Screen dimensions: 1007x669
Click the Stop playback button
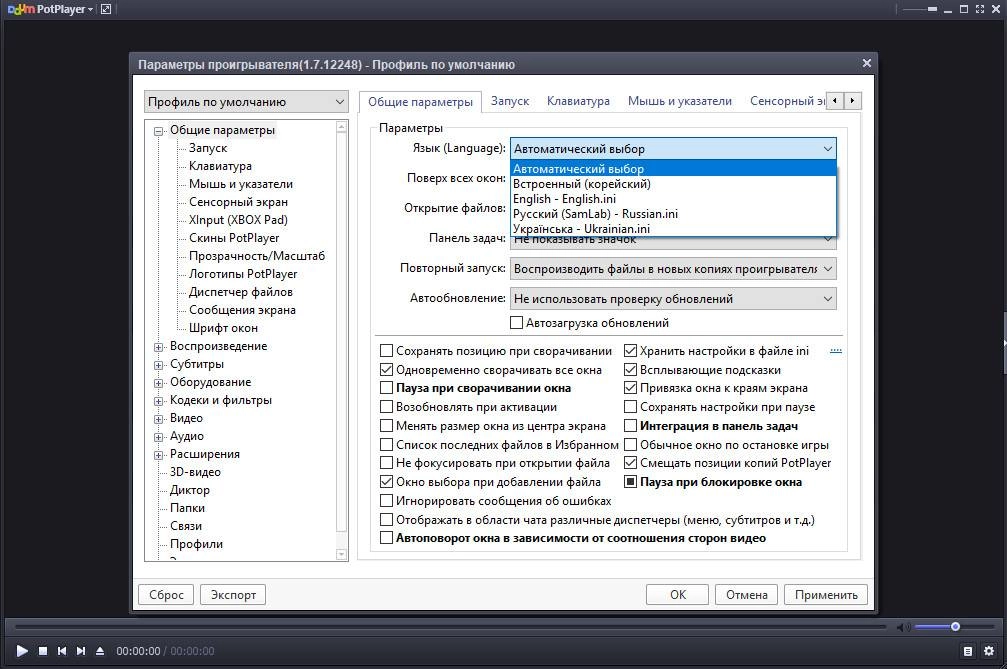coord(43,651)
